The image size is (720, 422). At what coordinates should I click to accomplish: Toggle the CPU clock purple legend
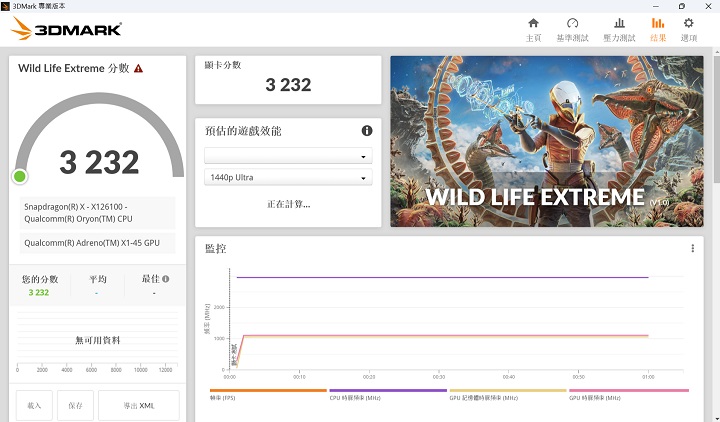click(388, 394)
